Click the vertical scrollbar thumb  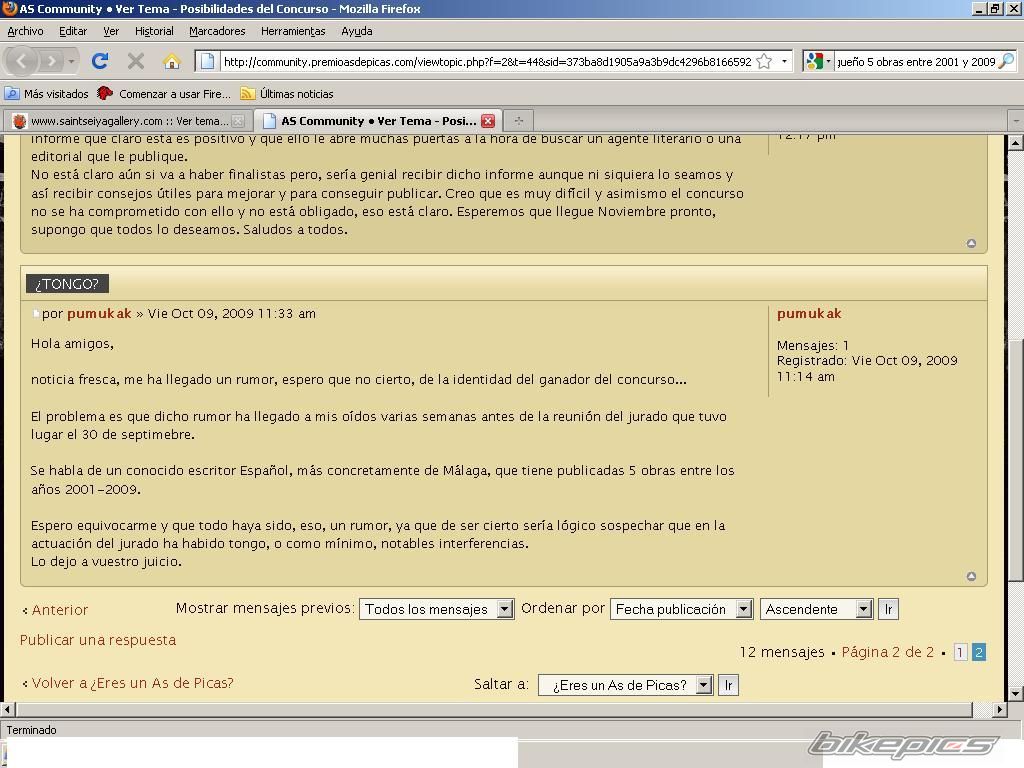[1016, 459]
